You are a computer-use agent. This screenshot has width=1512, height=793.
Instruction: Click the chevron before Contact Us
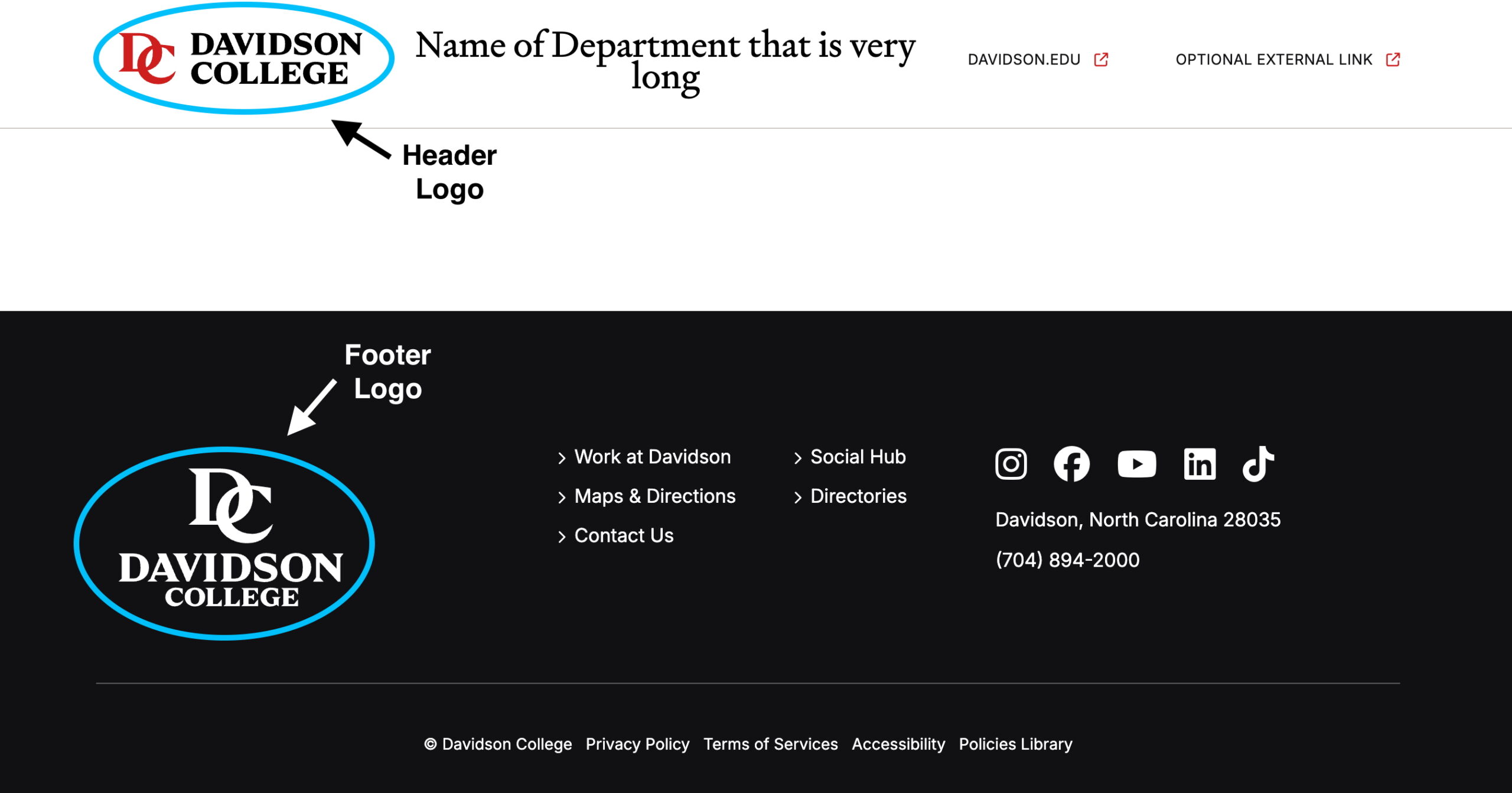[x=562, y=537]
